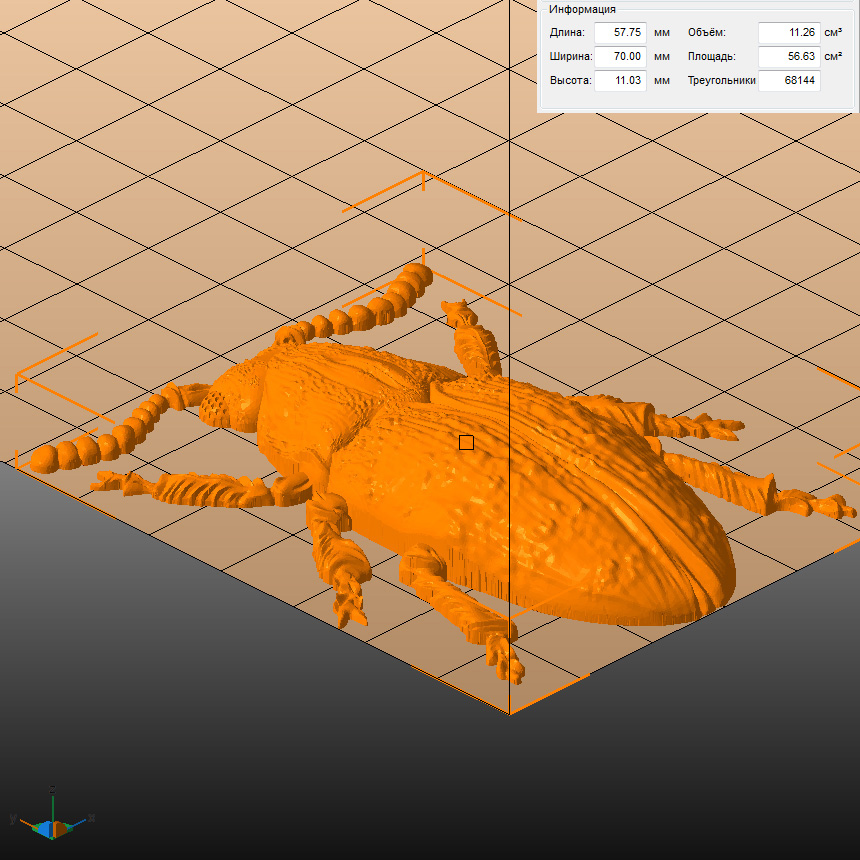The height and width of the screenshot is (860, 860).
Task: Click the Высота field showing 11.03
Action: (620, 80)
